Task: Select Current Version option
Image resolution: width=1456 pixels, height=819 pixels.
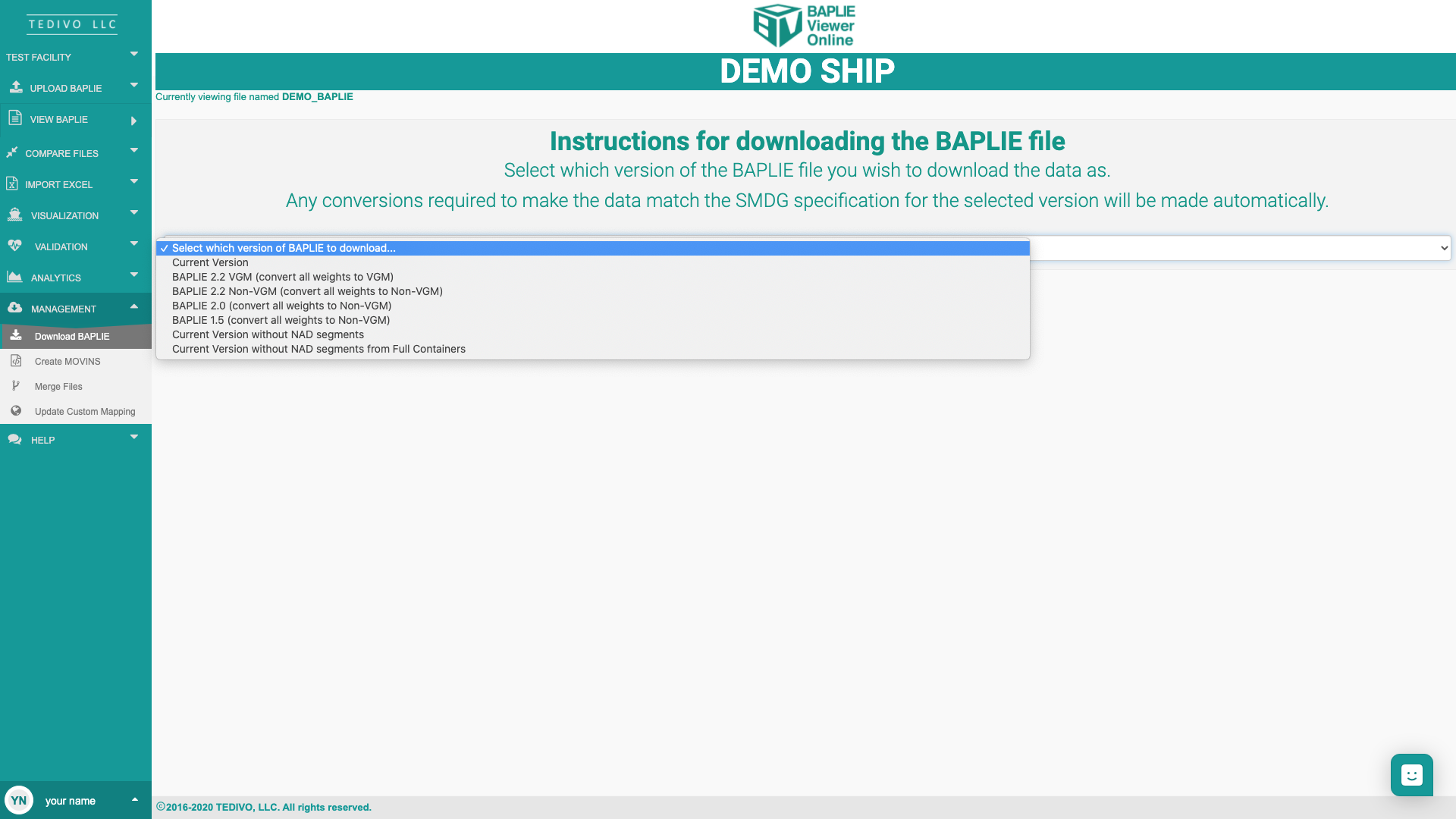Action: point(210,262)
